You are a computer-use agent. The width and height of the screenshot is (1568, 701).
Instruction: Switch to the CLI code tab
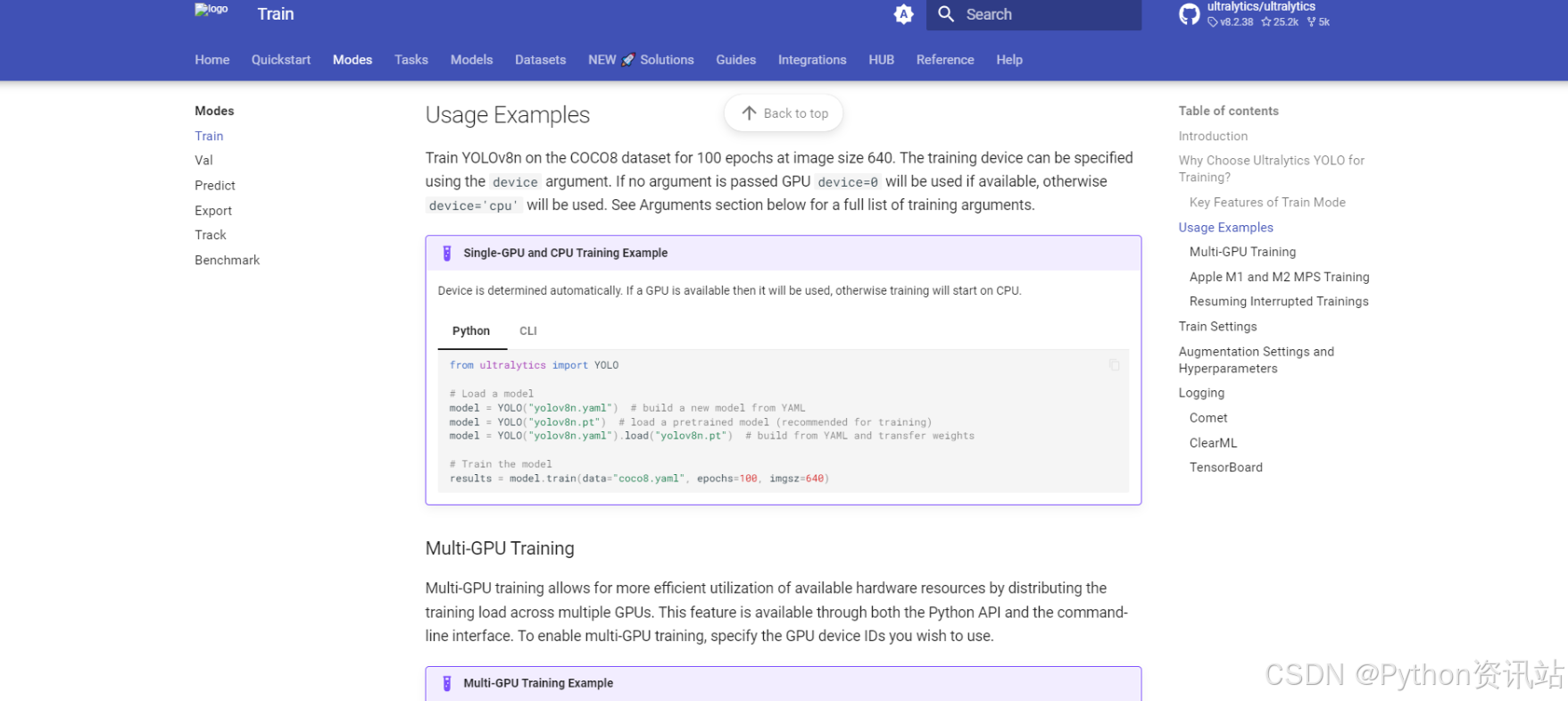[x=528, y=330]
